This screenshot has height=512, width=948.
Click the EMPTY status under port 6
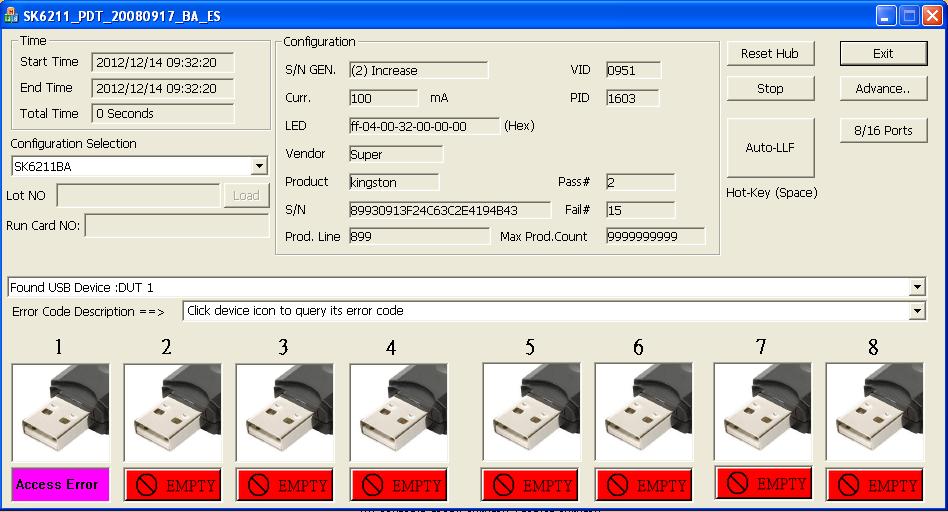click(644, 485)
